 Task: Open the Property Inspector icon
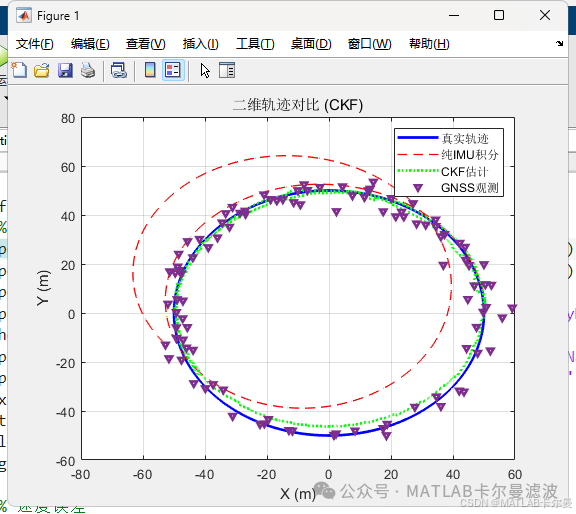(x=227, y=70)
